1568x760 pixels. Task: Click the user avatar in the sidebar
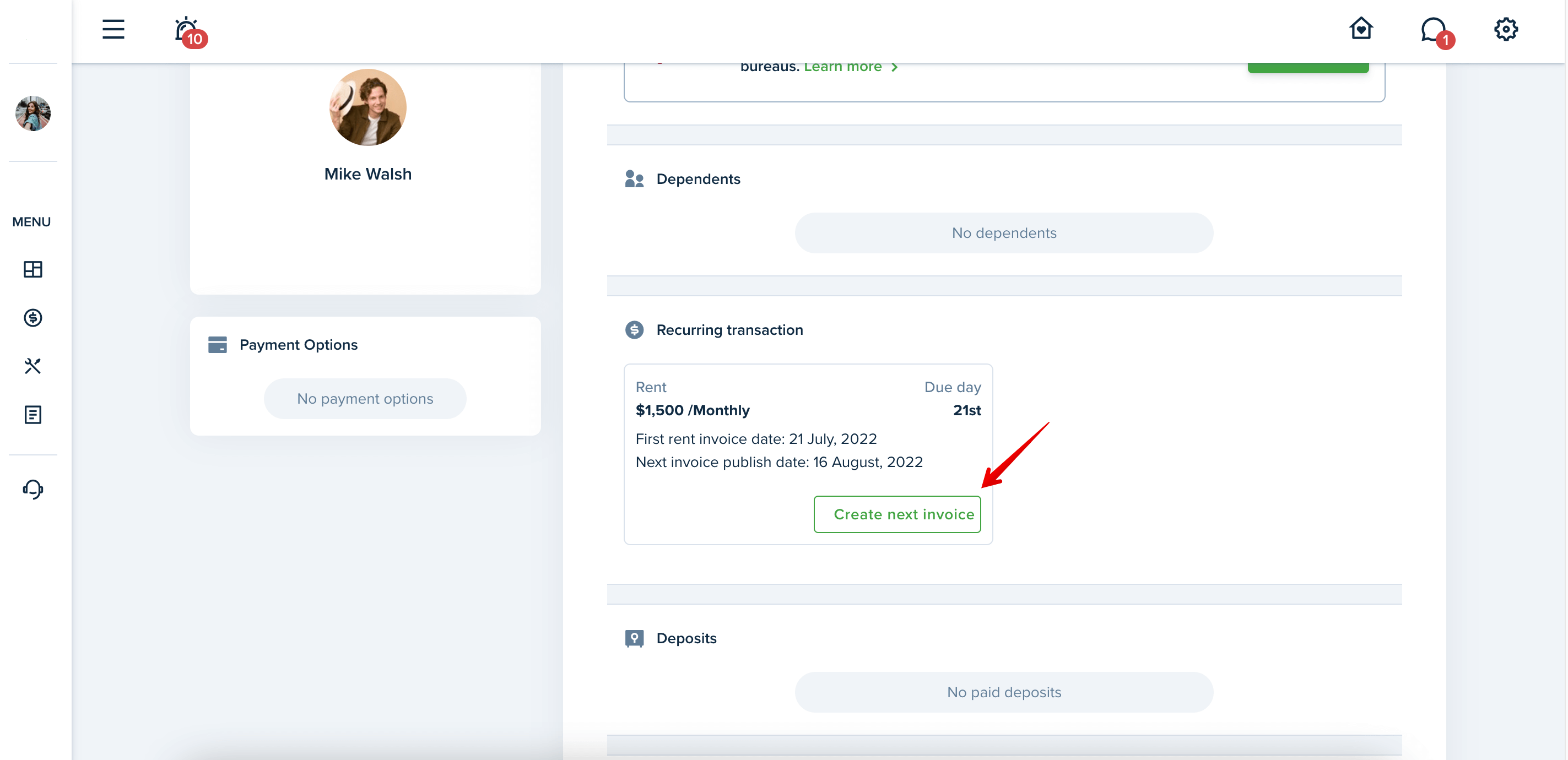(x=33, y=113)
